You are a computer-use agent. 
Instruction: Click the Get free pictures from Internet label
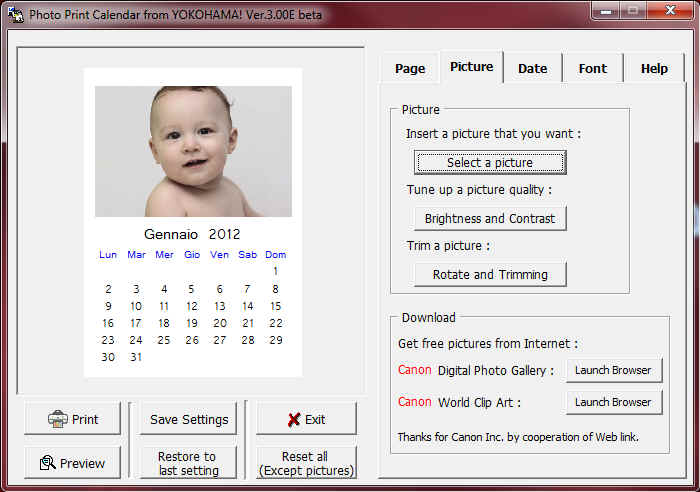488,343
